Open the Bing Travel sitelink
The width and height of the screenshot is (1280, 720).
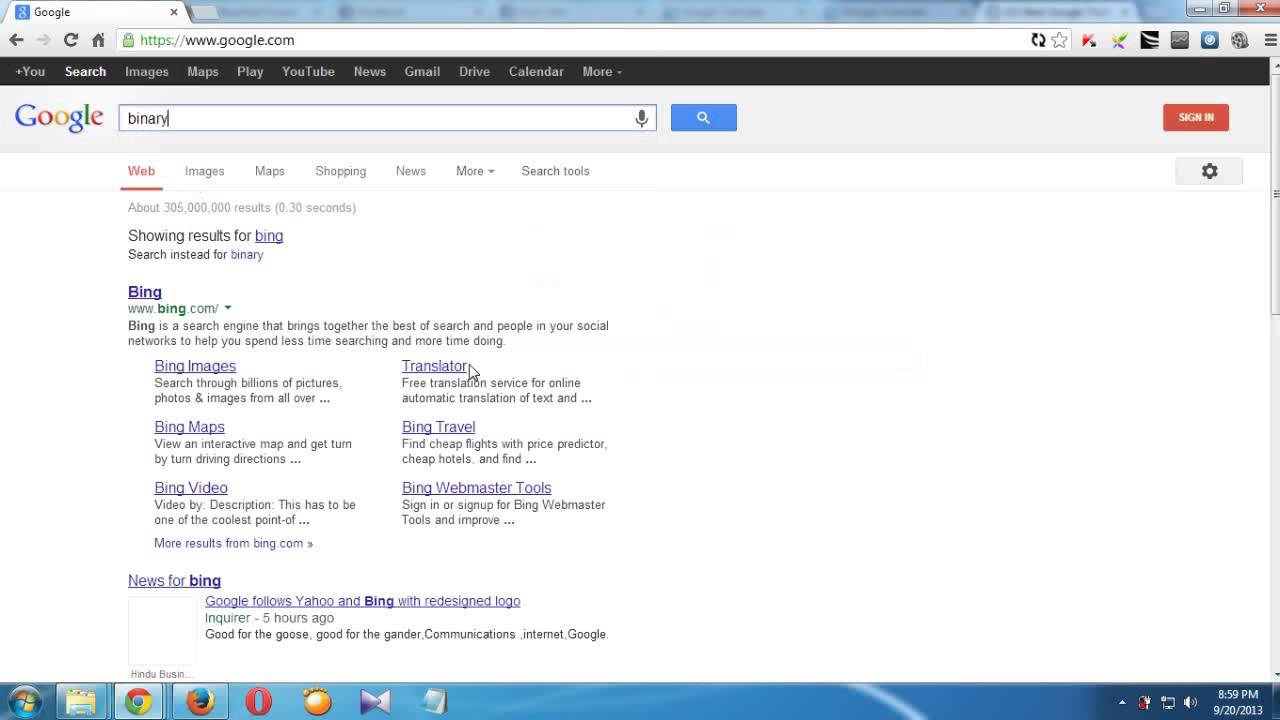(438, 427)
